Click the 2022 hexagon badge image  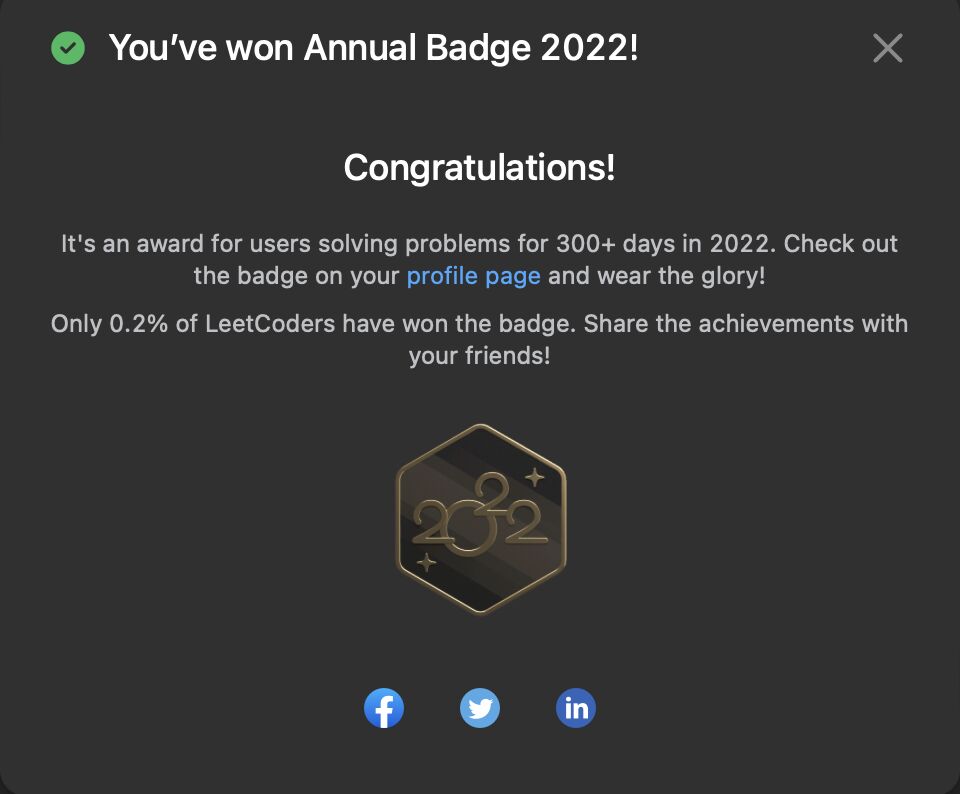(x=481, y=519)
